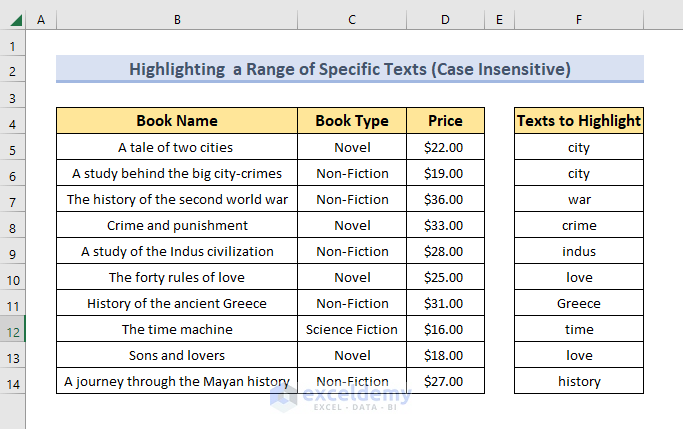Click the Book Type header cell

click(x=352, y=121)
